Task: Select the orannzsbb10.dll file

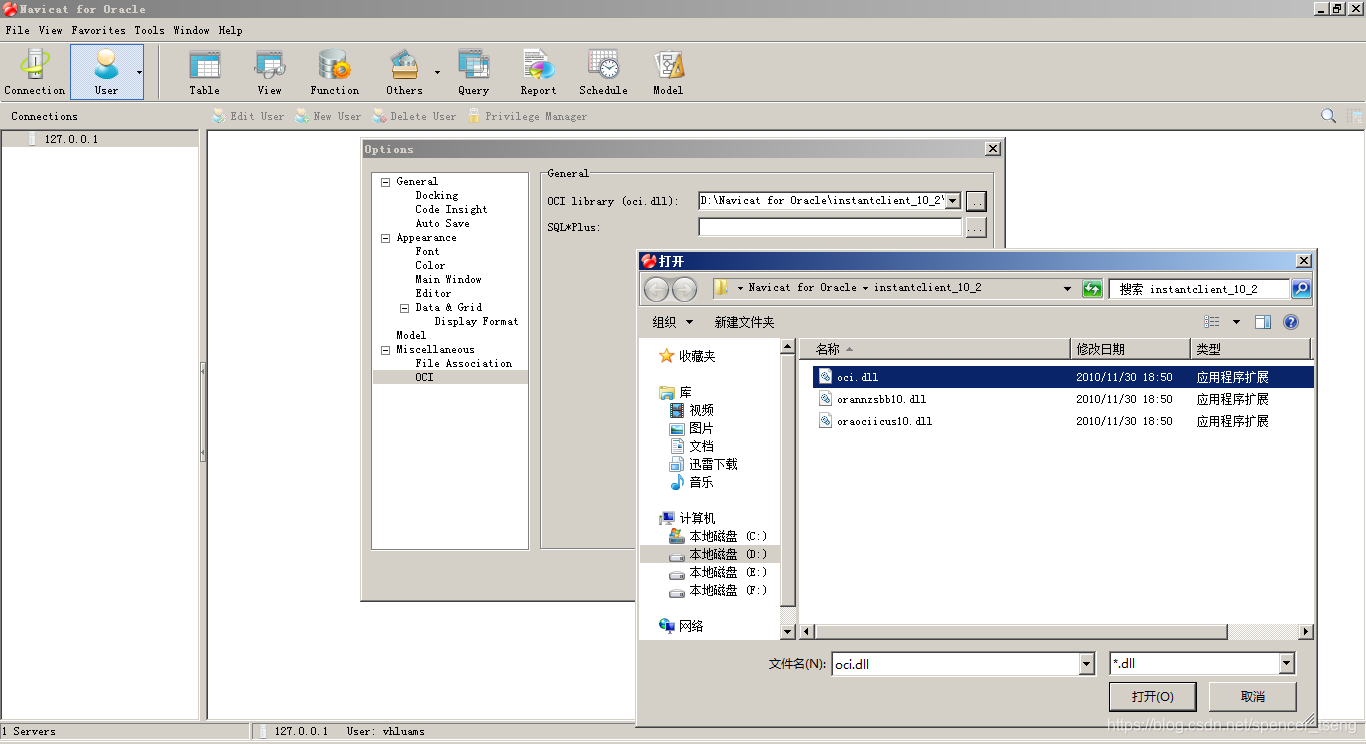Action: coord(1062,399)
